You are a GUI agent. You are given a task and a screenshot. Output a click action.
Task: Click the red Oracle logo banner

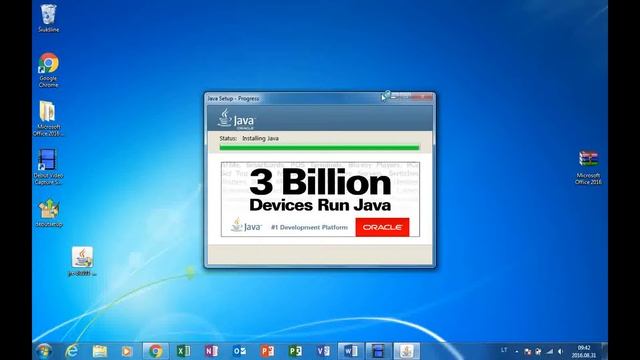382,227
